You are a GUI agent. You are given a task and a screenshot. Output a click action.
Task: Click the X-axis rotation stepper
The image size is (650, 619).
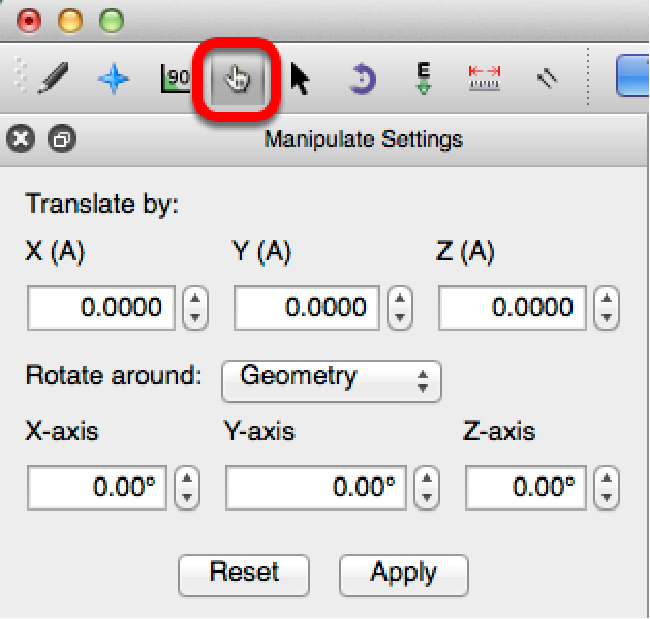pos(187,488)
